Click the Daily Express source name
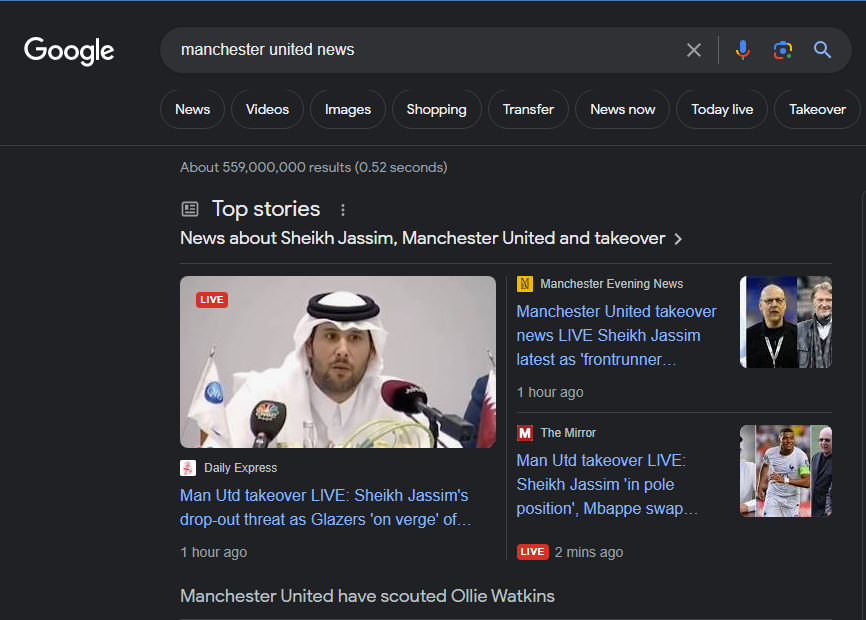 point(241,468)
